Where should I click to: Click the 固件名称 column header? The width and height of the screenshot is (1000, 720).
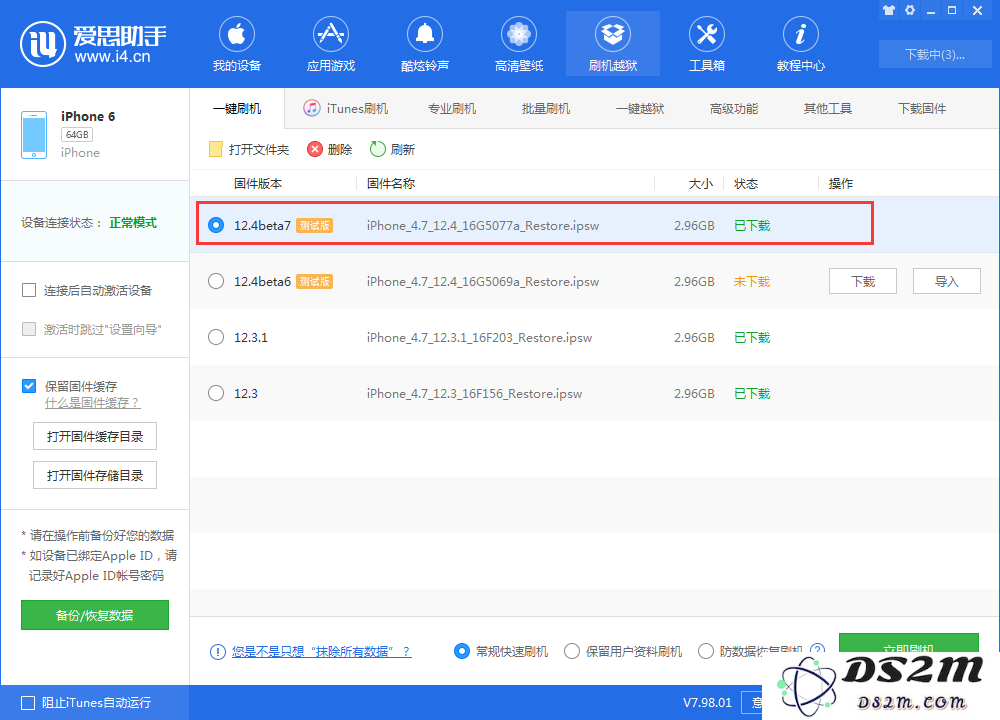[391, 184]
